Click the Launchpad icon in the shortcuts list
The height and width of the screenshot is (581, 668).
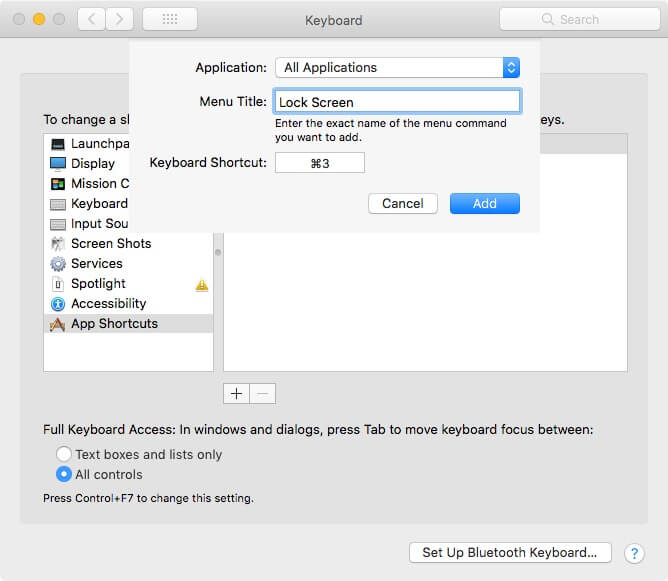pyautogui.click(x=58, y=144)
